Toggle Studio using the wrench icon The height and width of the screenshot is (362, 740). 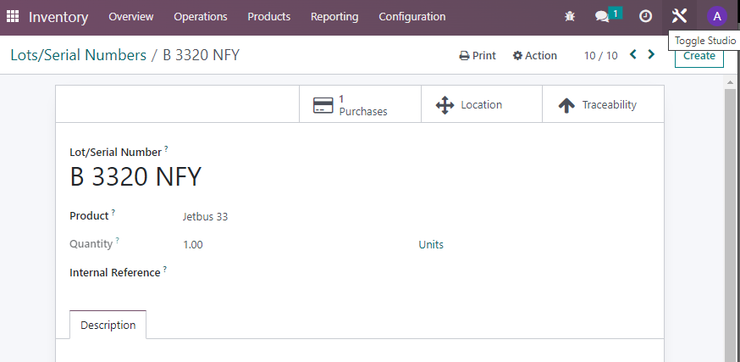pyautogui.click(x=679, y=17)
